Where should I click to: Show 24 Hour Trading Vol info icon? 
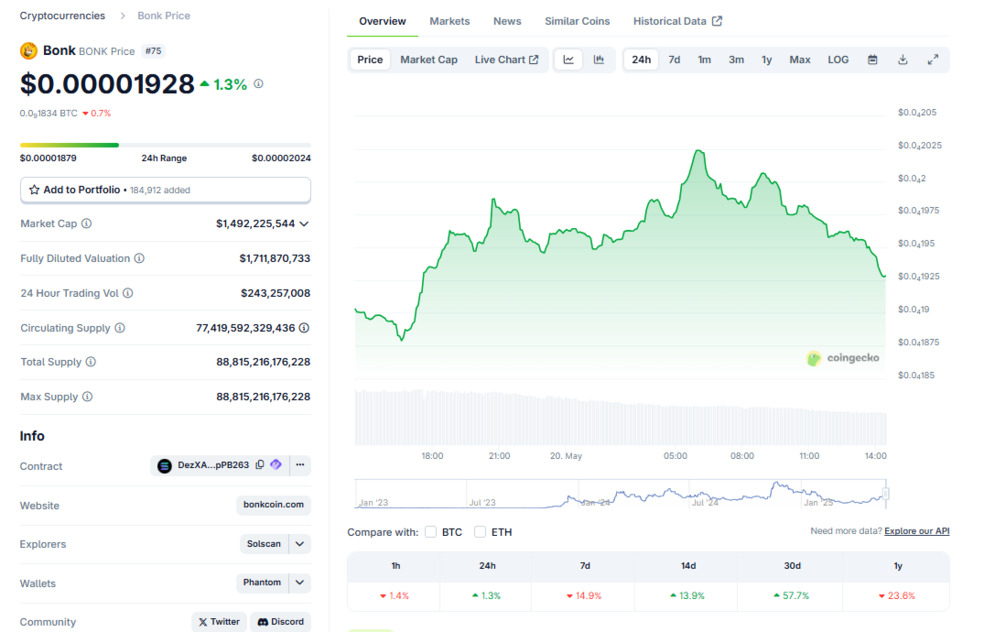tap(128, 293)
